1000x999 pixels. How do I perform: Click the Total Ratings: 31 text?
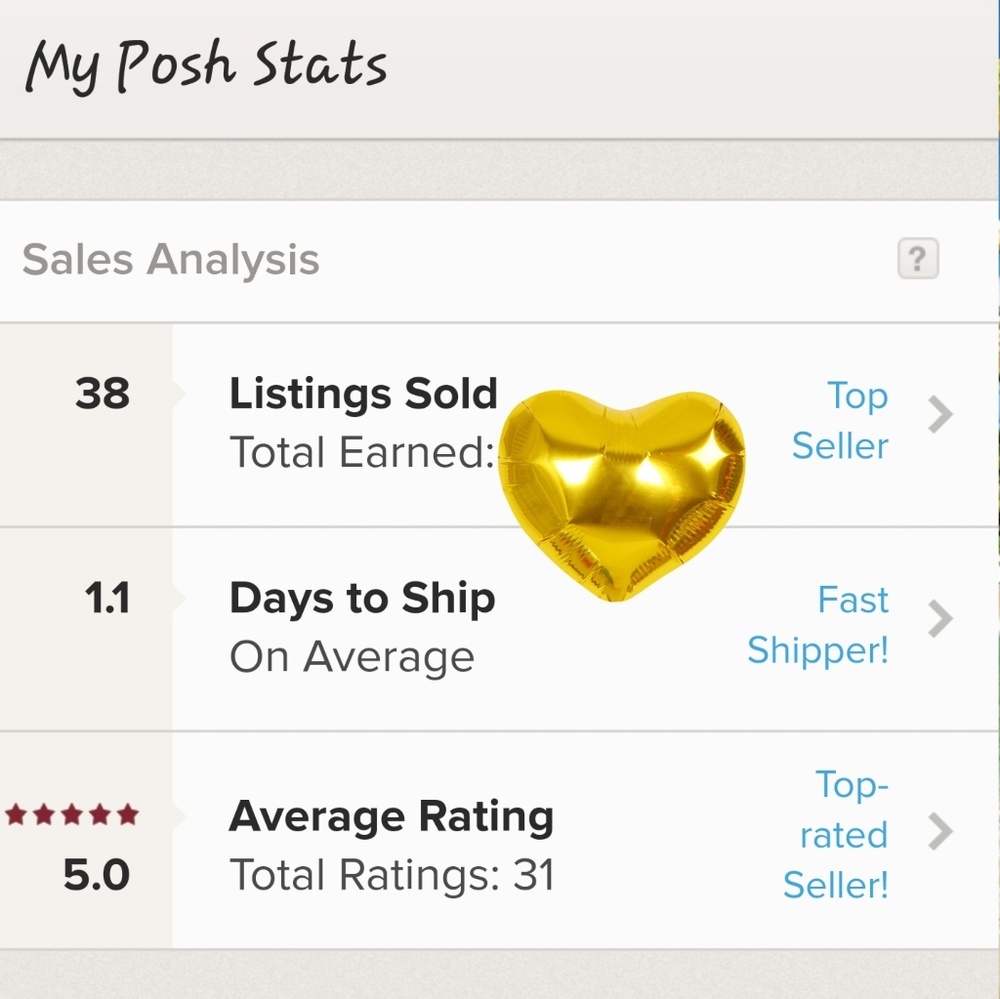[392, 875]
